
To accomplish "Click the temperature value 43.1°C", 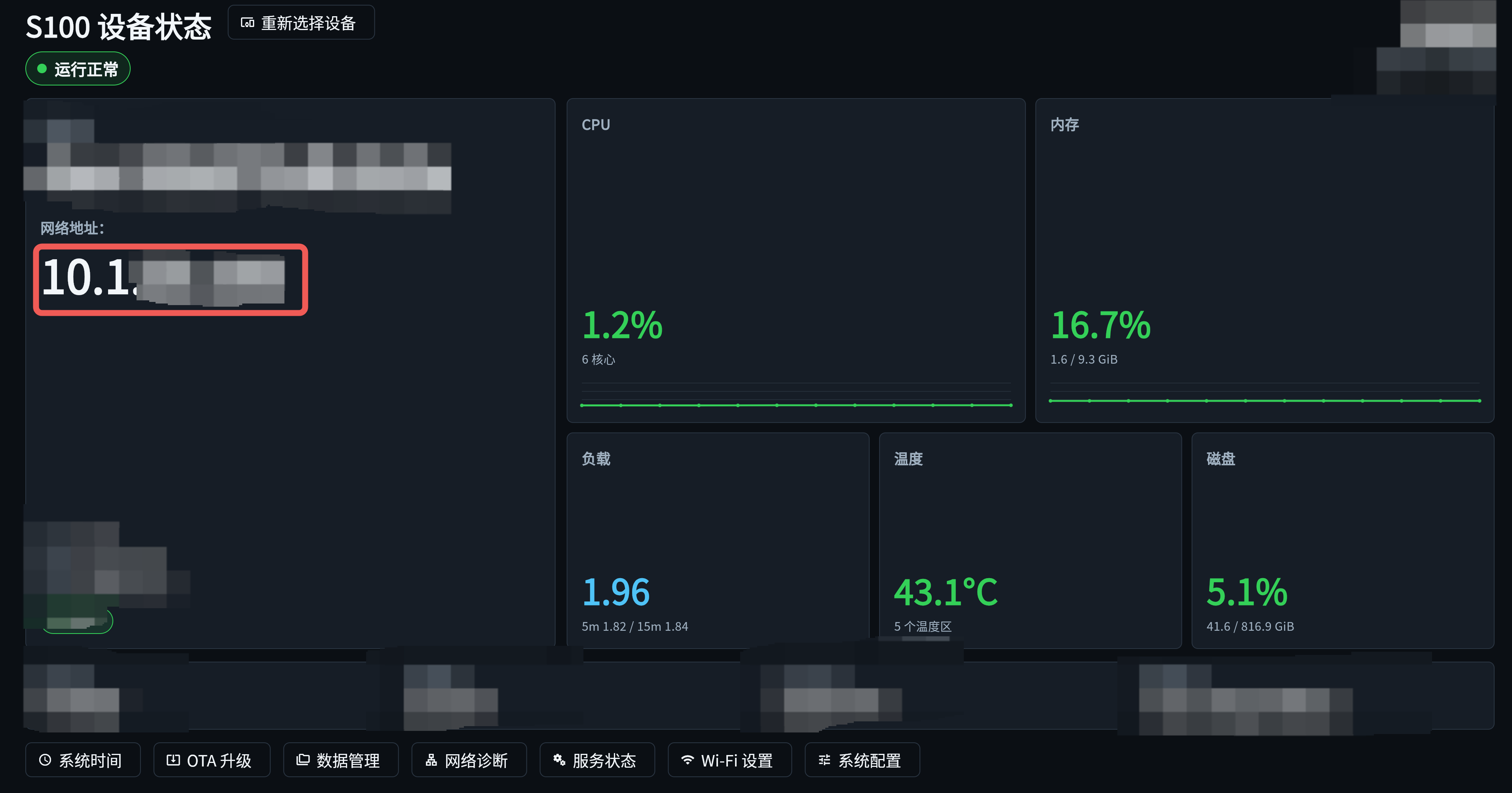I will 946,592.
